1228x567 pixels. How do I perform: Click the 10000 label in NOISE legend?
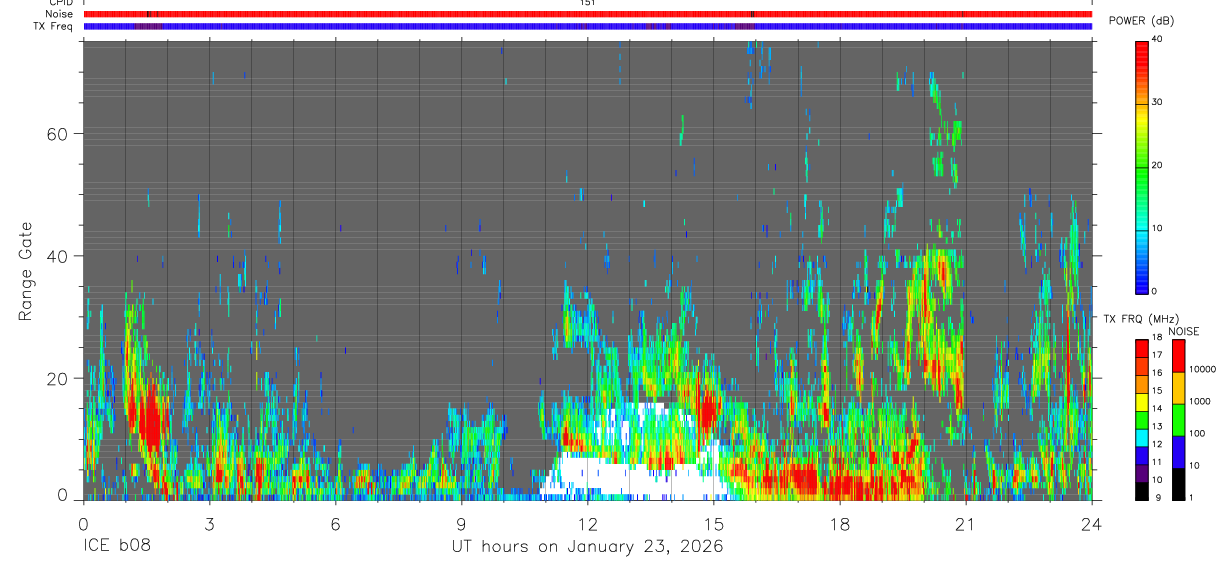point(1201,369)
